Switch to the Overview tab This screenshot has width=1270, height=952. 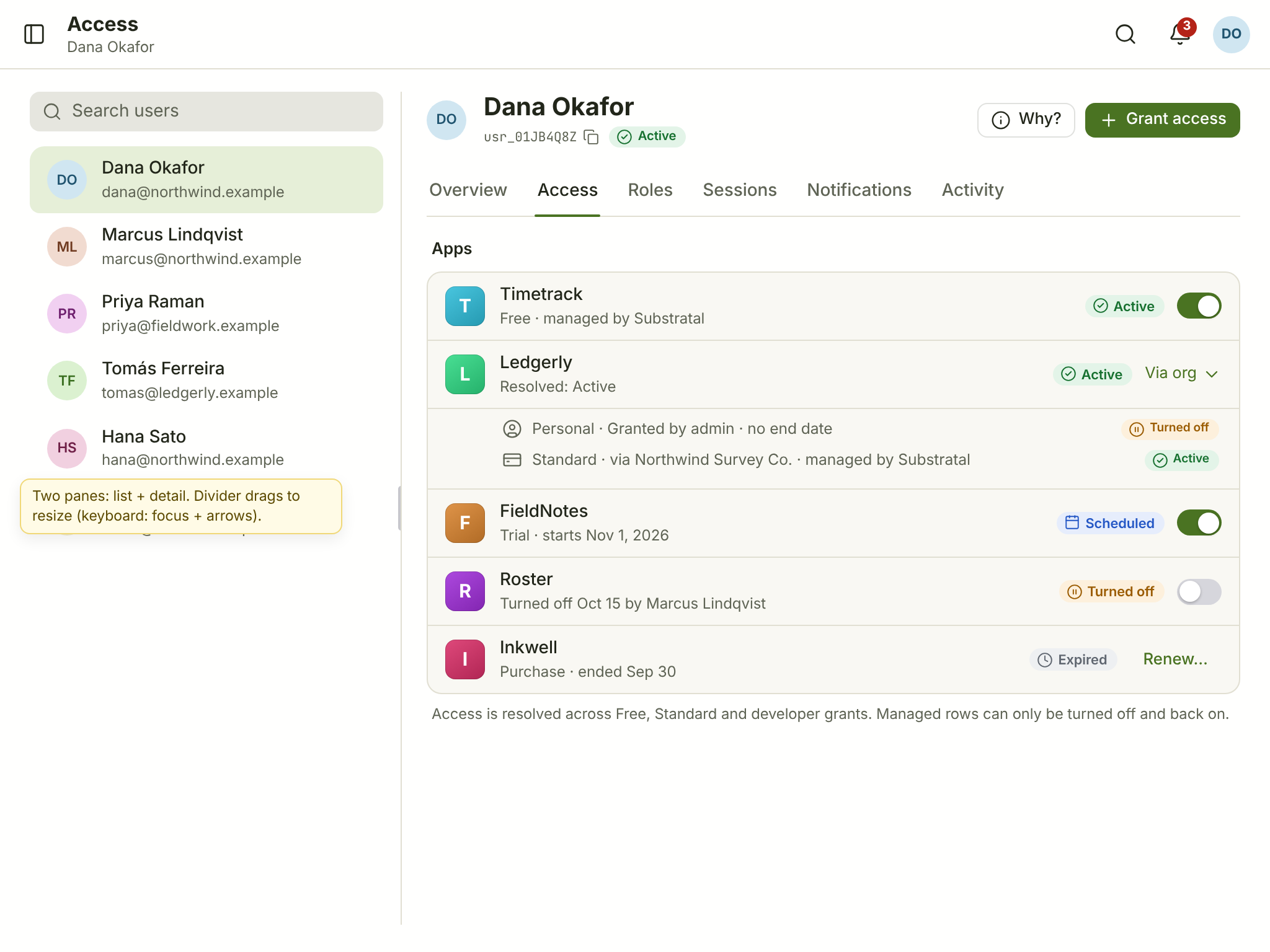click(468, 190)
